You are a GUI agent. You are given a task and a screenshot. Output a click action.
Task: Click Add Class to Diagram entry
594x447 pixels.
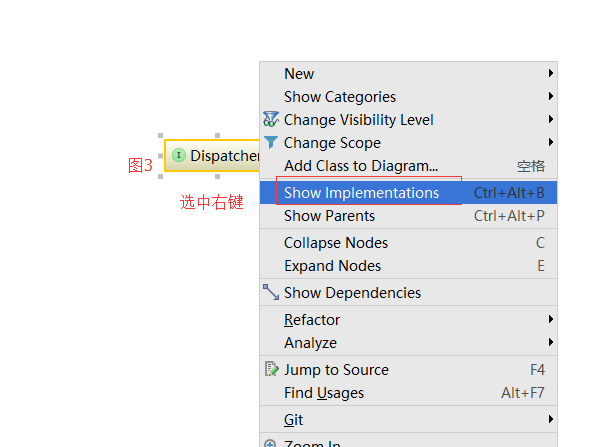pos(408,166)
